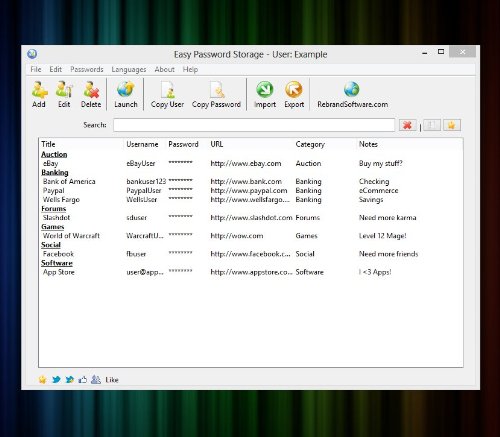Open the File menu

point(36,69)
